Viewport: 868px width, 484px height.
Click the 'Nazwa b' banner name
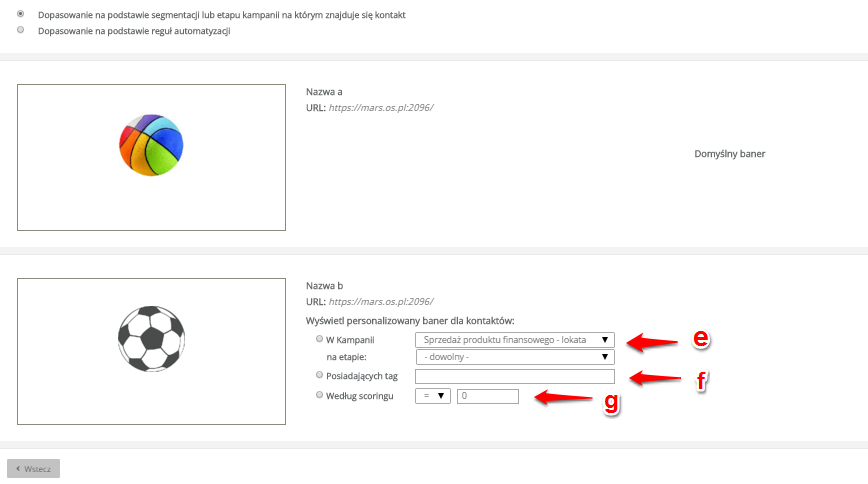pyautogui.click(x=324, y=286)
